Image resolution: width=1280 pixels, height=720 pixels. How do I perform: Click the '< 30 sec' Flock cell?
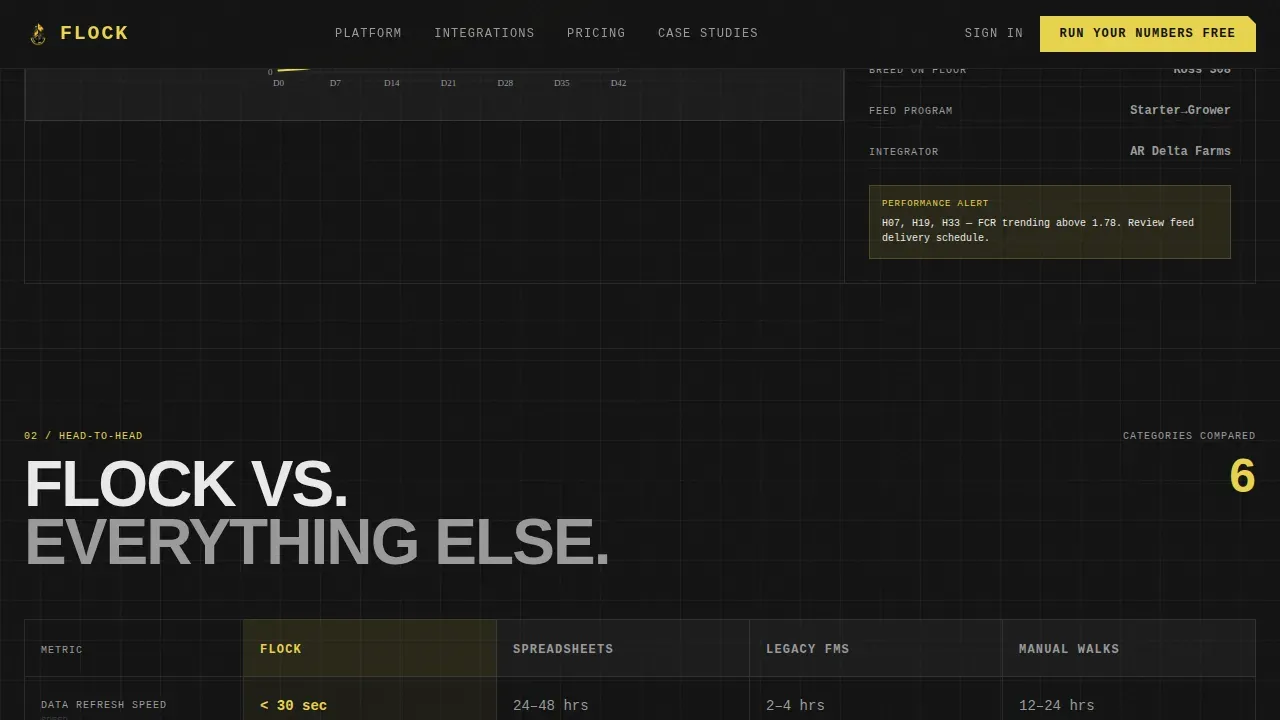[x=294, y=706]
